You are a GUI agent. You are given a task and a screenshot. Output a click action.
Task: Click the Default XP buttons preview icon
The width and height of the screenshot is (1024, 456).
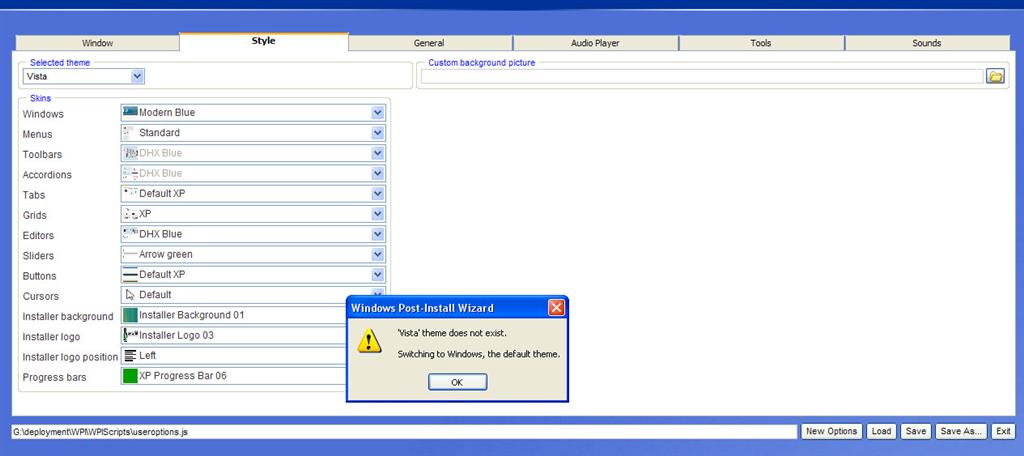click(x=130, y=274)
